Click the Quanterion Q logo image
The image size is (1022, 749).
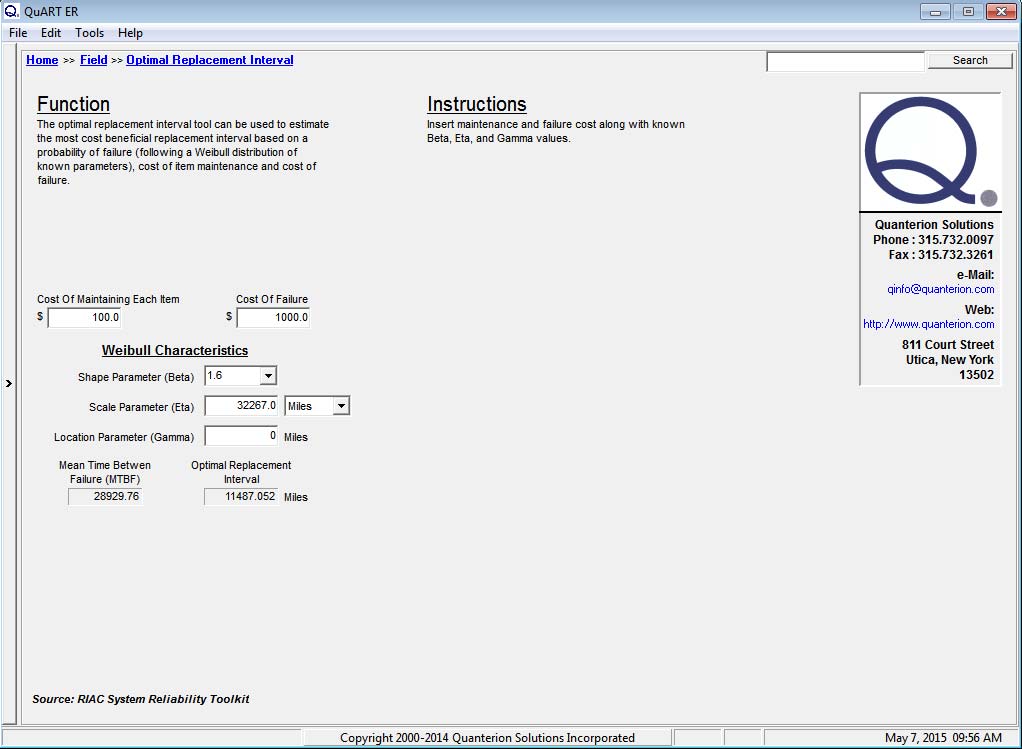click(931, 152)
